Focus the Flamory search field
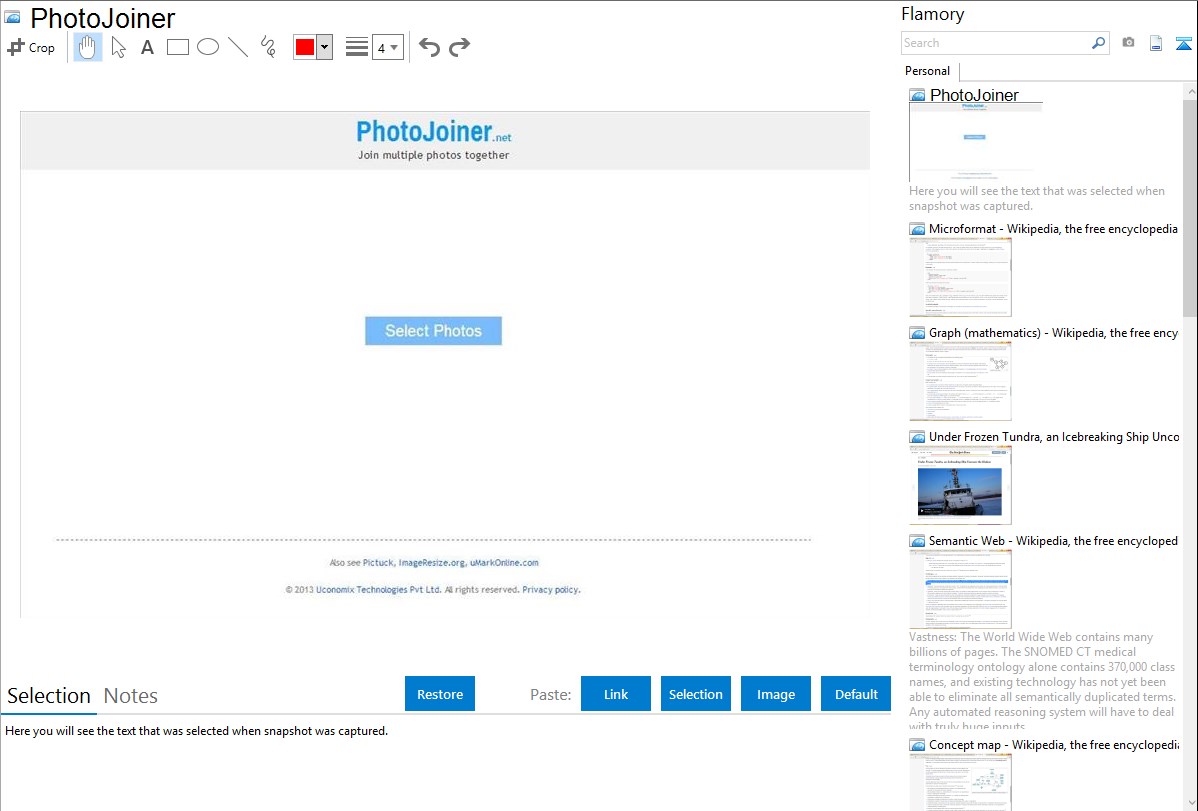The image size is (1198, 811). point(996,43)
